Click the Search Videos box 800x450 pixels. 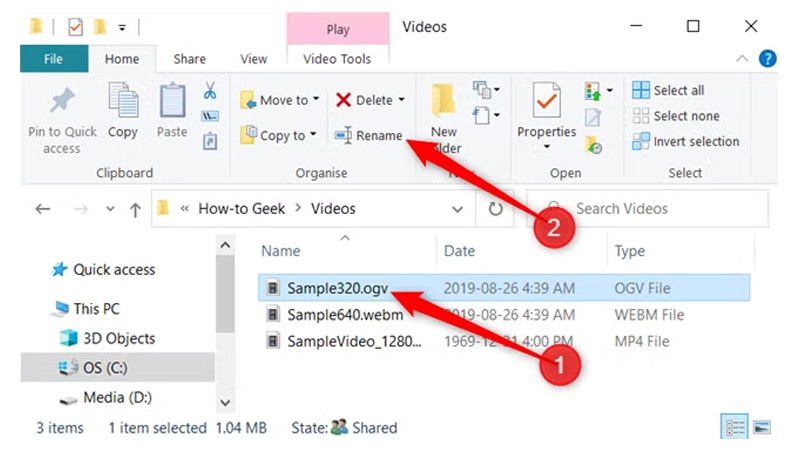pos(646,209)
